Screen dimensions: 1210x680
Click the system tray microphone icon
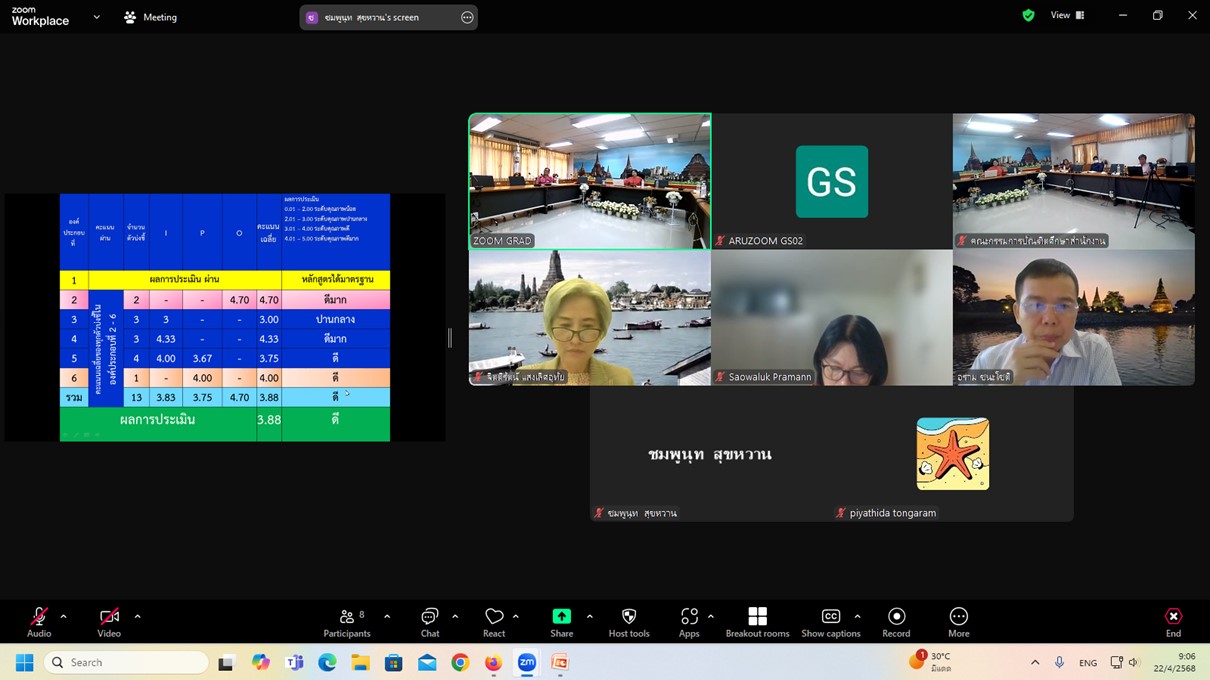(x=1060, y=662)
